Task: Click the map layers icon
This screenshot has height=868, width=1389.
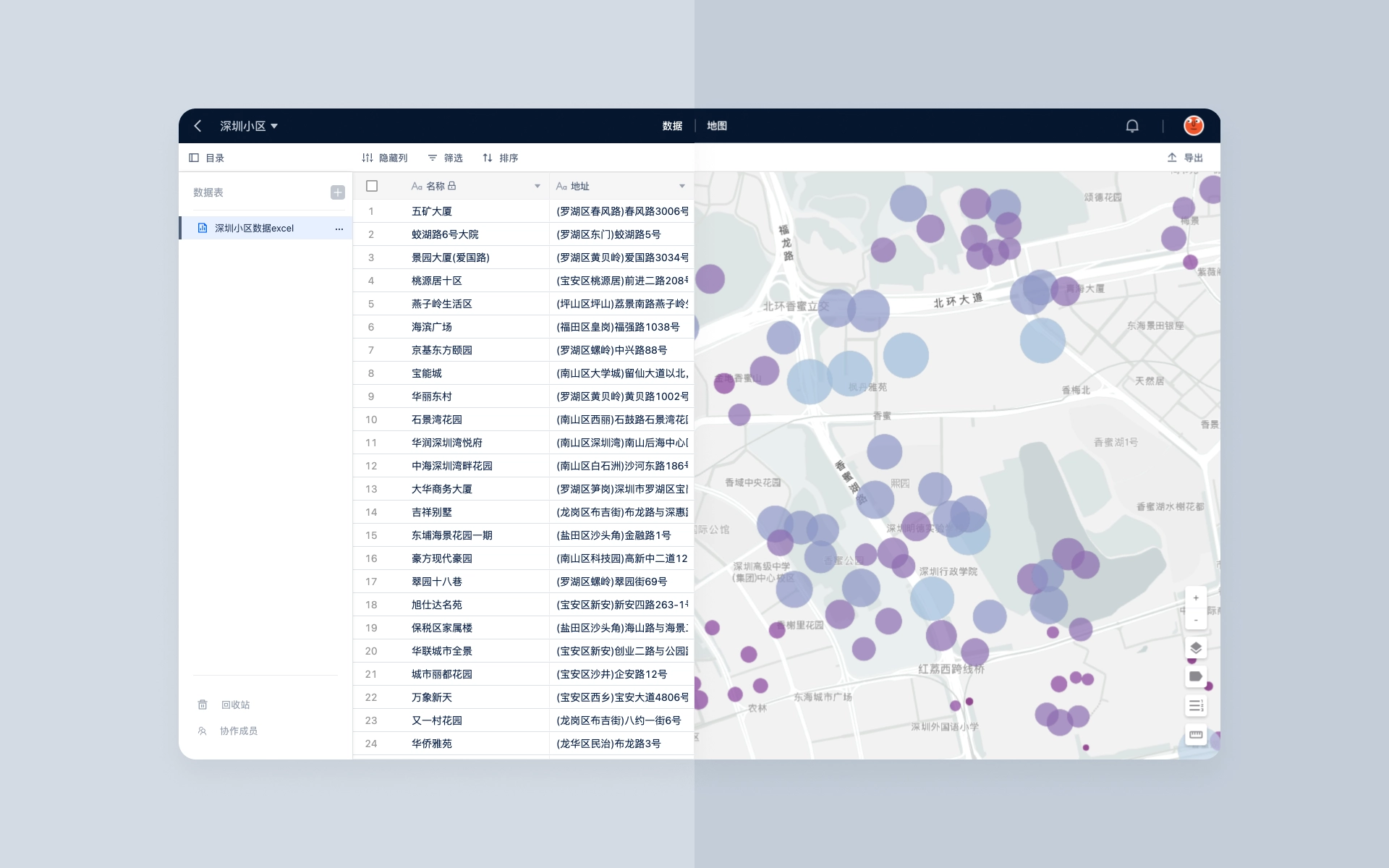Action: click(x=1196, y=647)
